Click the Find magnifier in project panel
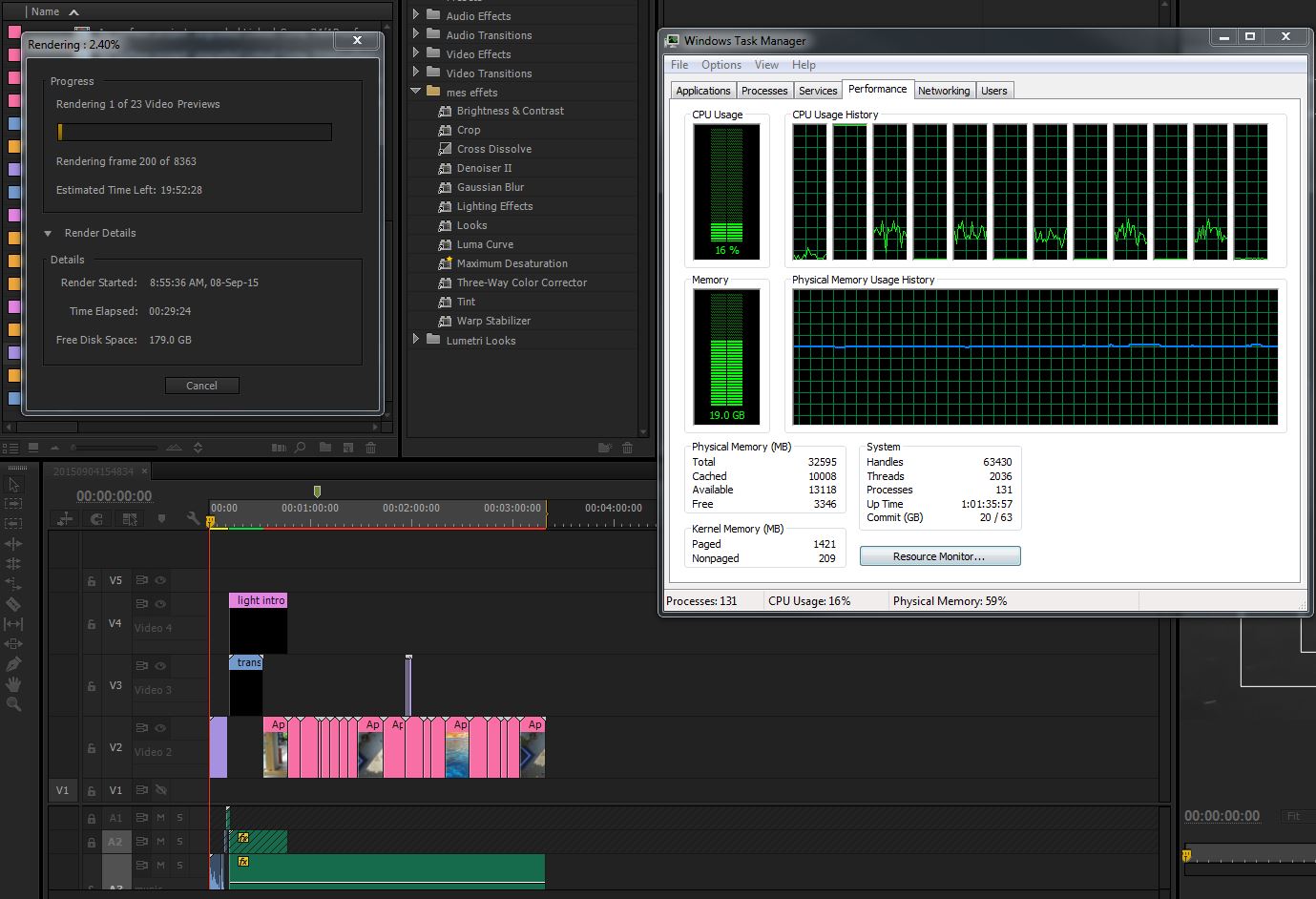 (x=300, y=448)
